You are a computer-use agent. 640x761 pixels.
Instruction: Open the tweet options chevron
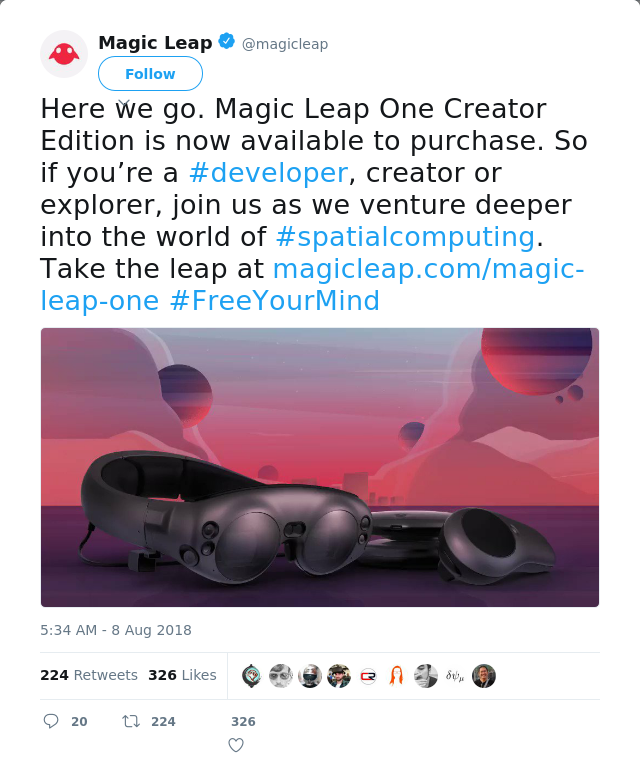[124, 104]
